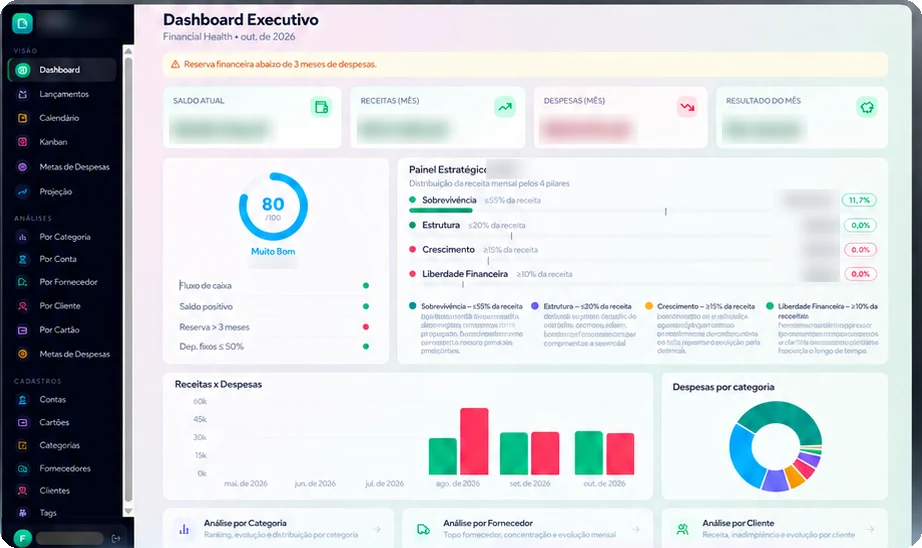Click the Reserva > 3 meses red status dot
Screen dimensions: 922x548
366,327
